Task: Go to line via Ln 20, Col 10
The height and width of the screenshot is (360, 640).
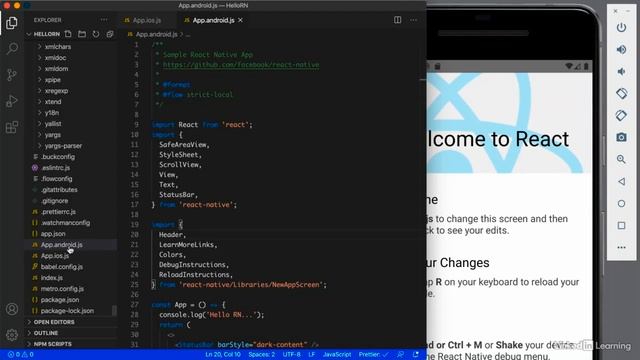Action: point(223,354)
